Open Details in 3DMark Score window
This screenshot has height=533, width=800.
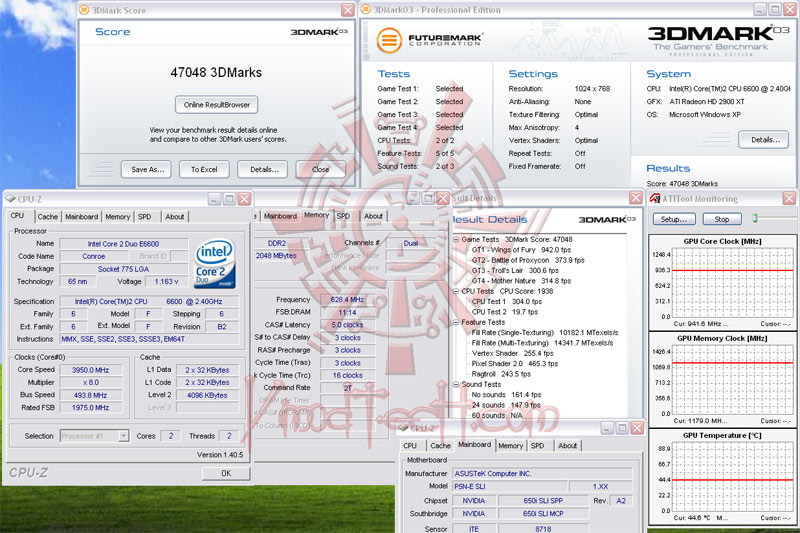(263, 169)
